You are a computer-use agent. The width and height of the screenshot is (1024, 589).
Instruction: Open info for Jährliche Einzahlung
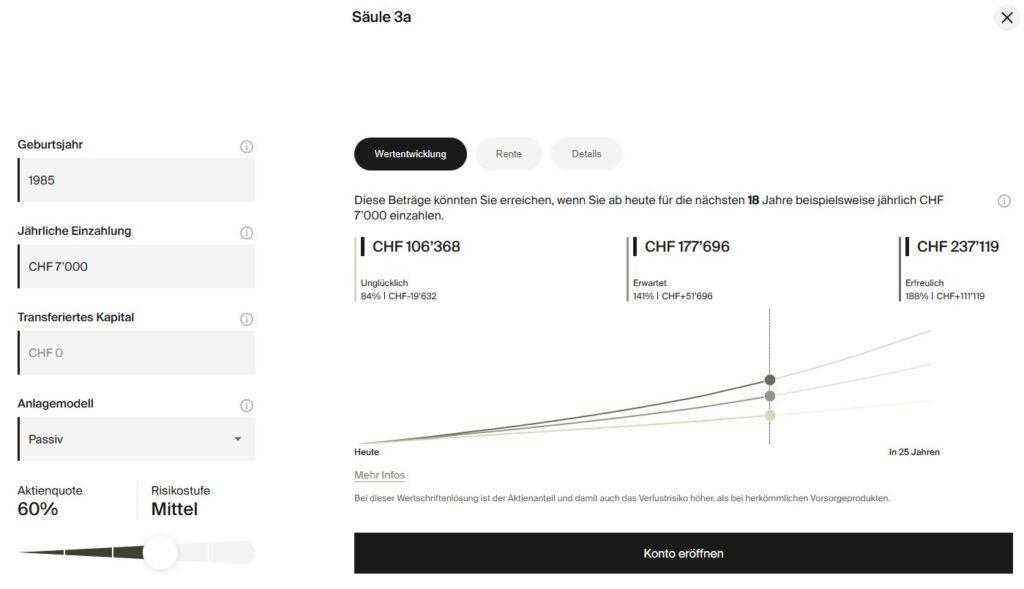pos(246,233)
